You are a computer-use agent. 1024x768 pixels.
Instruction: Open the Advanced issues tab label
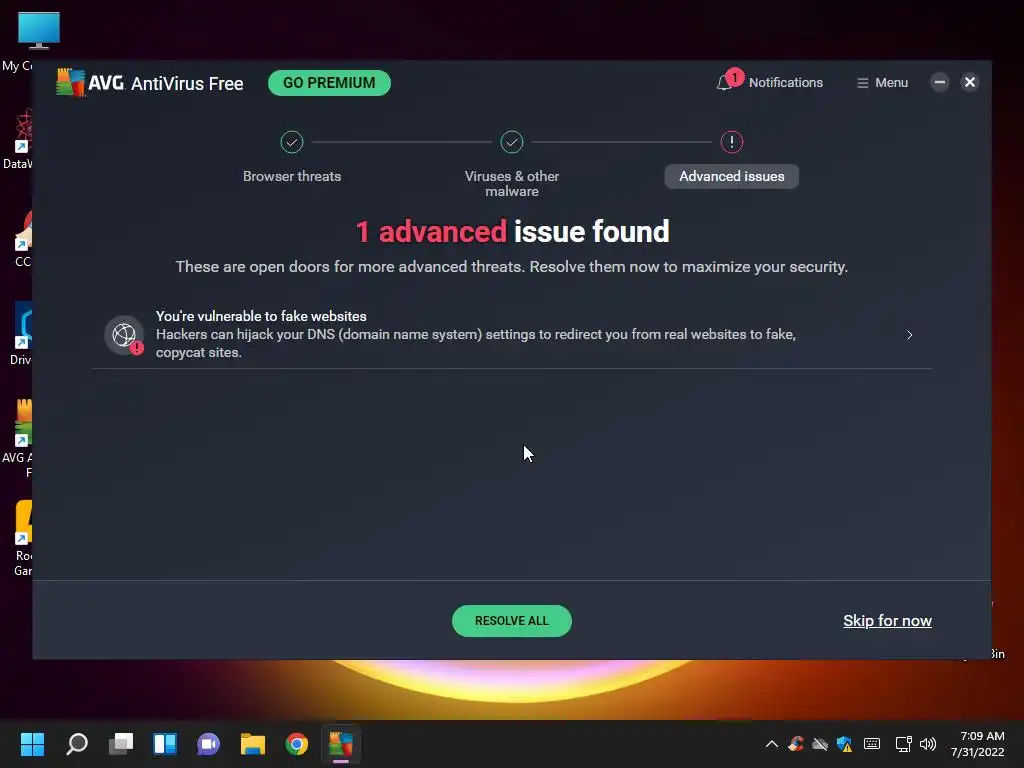pos(731,176)
